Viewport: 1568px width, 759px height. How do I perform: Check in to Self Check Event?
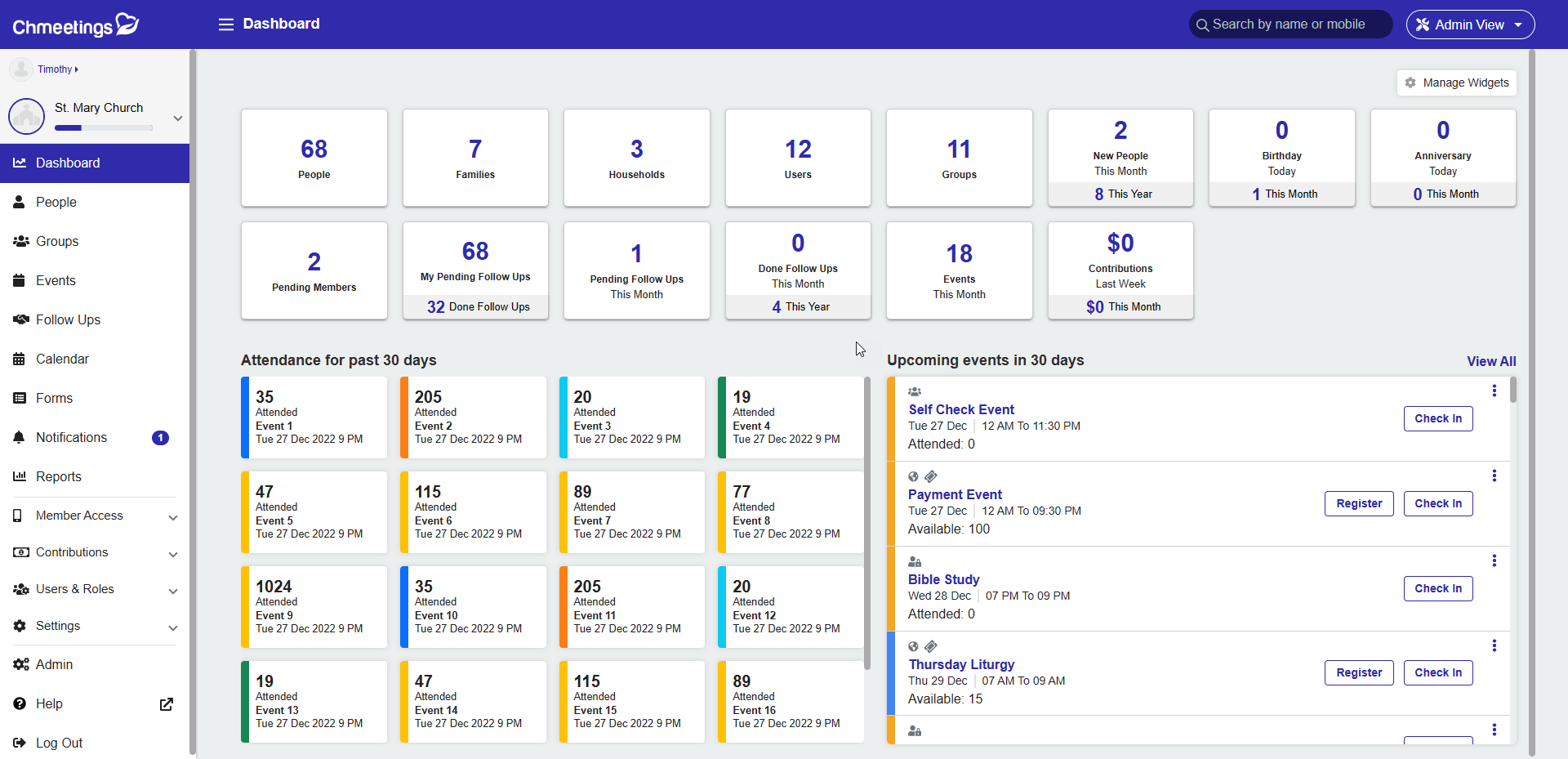coord(1438,418)
